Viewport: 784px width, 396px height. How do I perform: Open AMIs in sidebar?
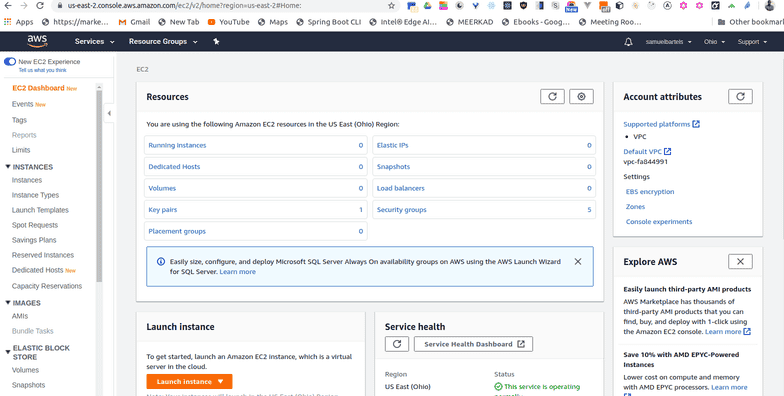click(20, 316)
